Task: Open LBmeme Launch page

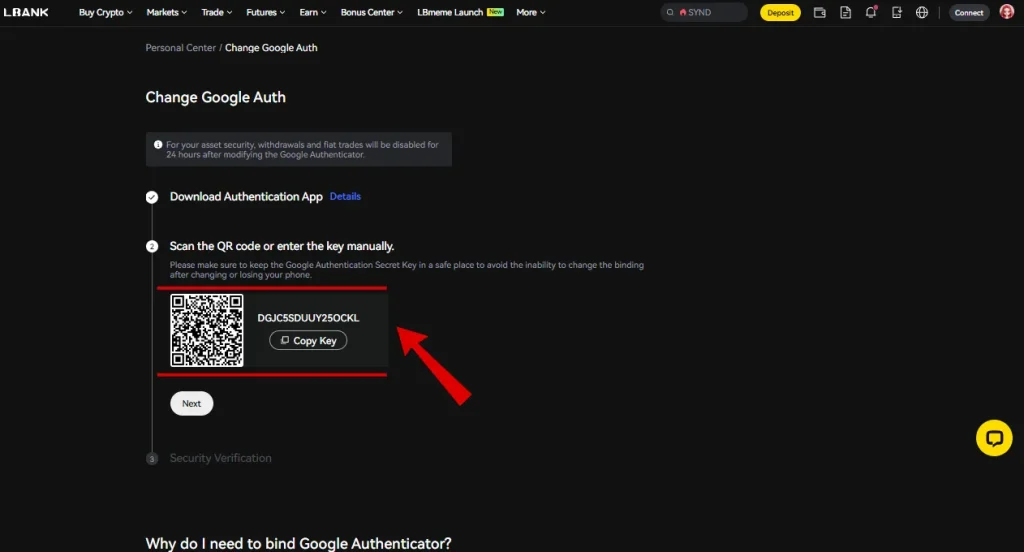Action: (450, 12)
